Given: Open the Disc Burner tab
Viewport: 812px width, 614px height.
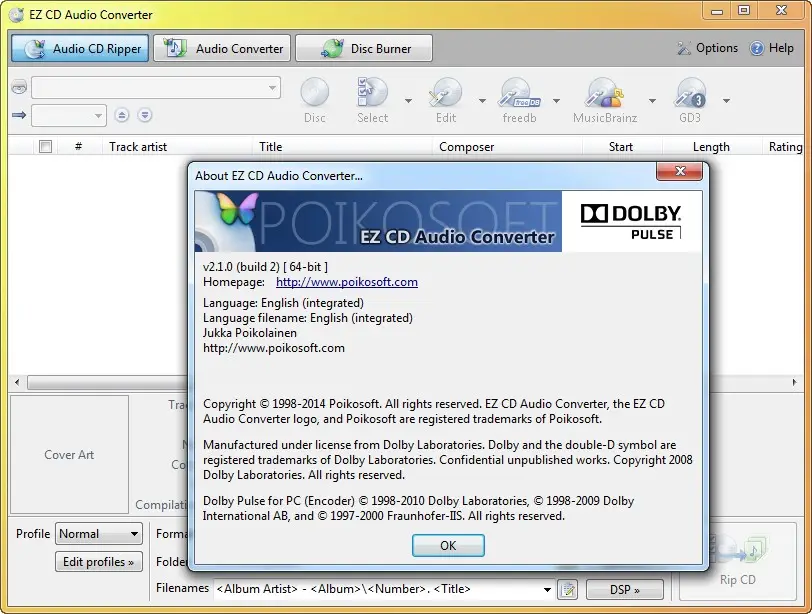Looking at the screenshot, I should tap(364, 48).
